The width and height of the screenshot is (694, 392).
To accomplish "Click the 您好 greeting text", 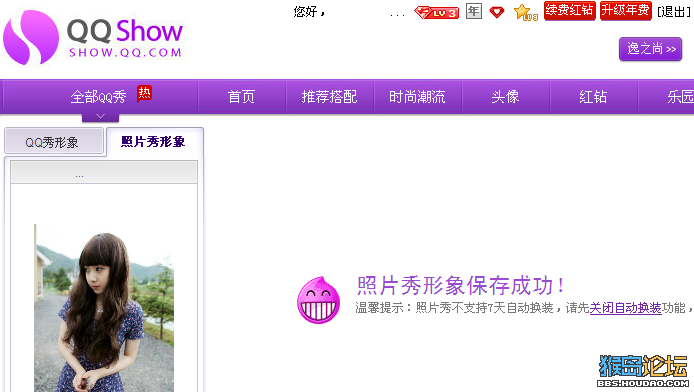I will point(309,12).
